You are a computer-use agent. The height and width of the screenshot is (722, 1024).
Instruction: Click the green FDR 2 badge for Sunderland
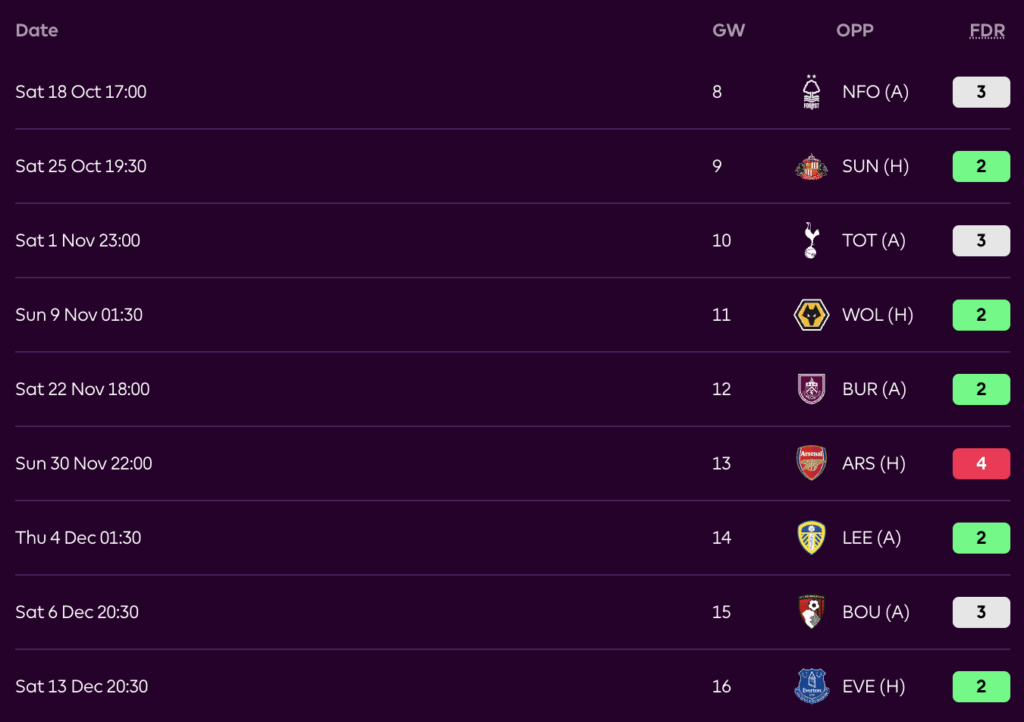981,166
